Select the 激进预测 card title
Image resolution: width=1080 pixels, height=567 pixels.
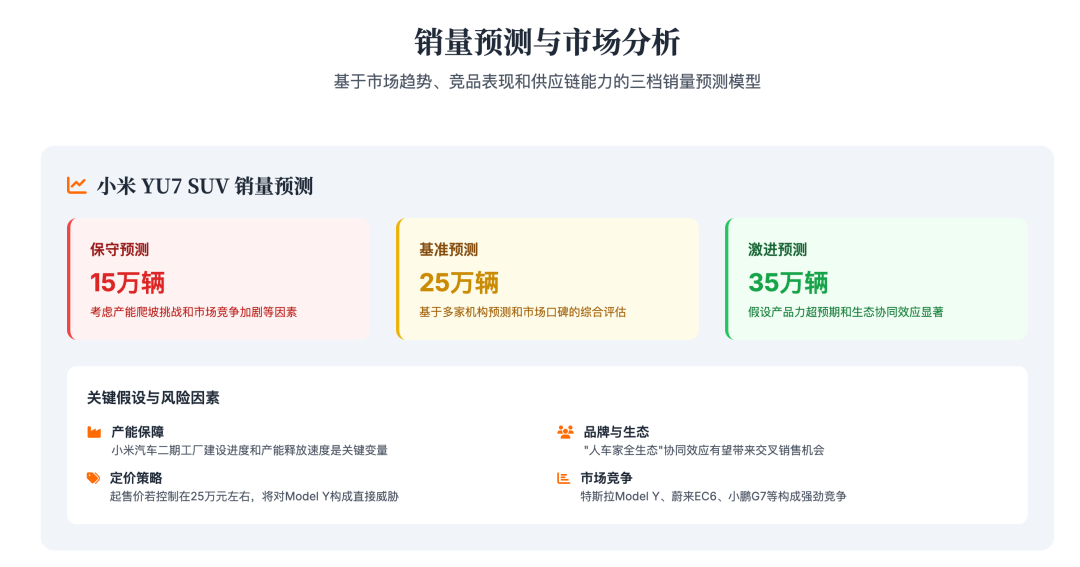pos(778,249)
